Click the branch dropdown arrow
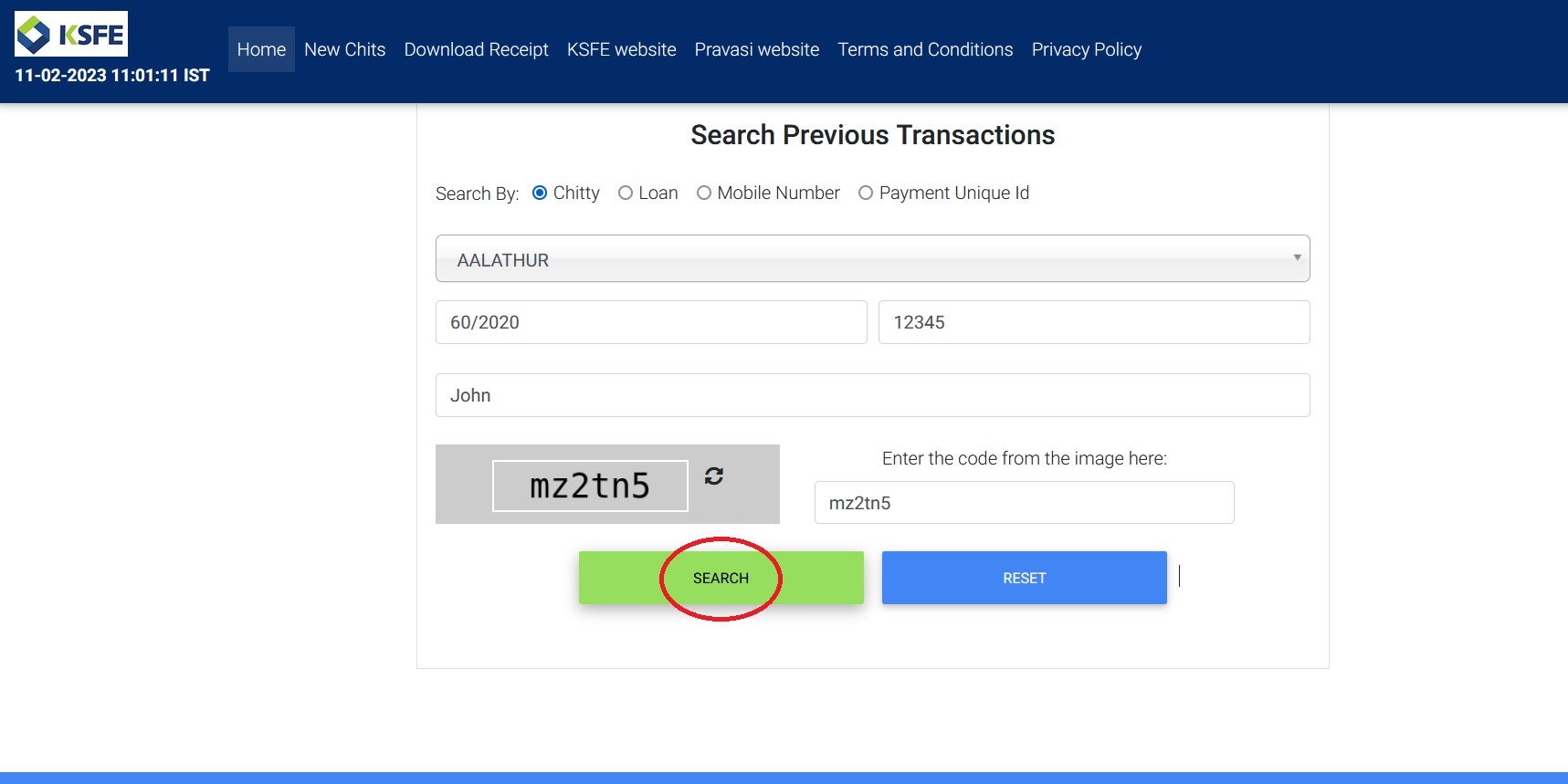 [1296, 258]
